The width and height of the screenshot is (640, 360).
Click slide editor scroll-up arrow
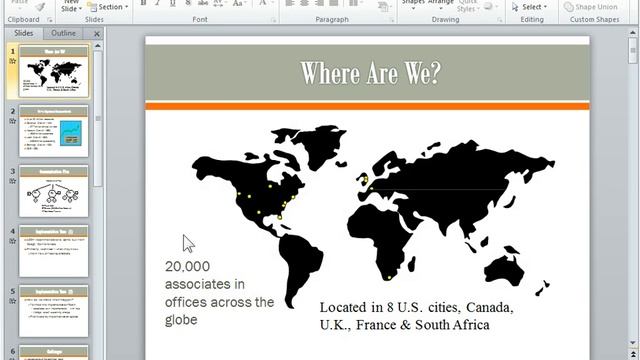[633, 33]
